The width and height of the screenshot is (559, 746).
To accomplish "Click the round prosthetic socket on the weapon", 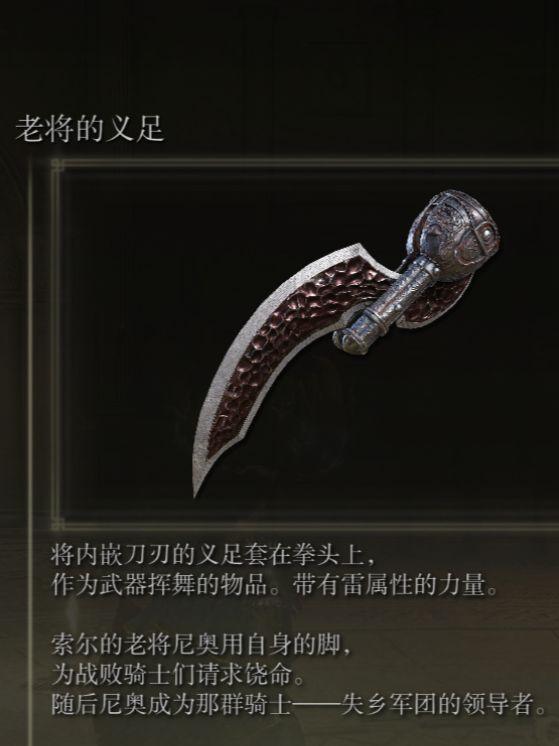I will (457, 227).
